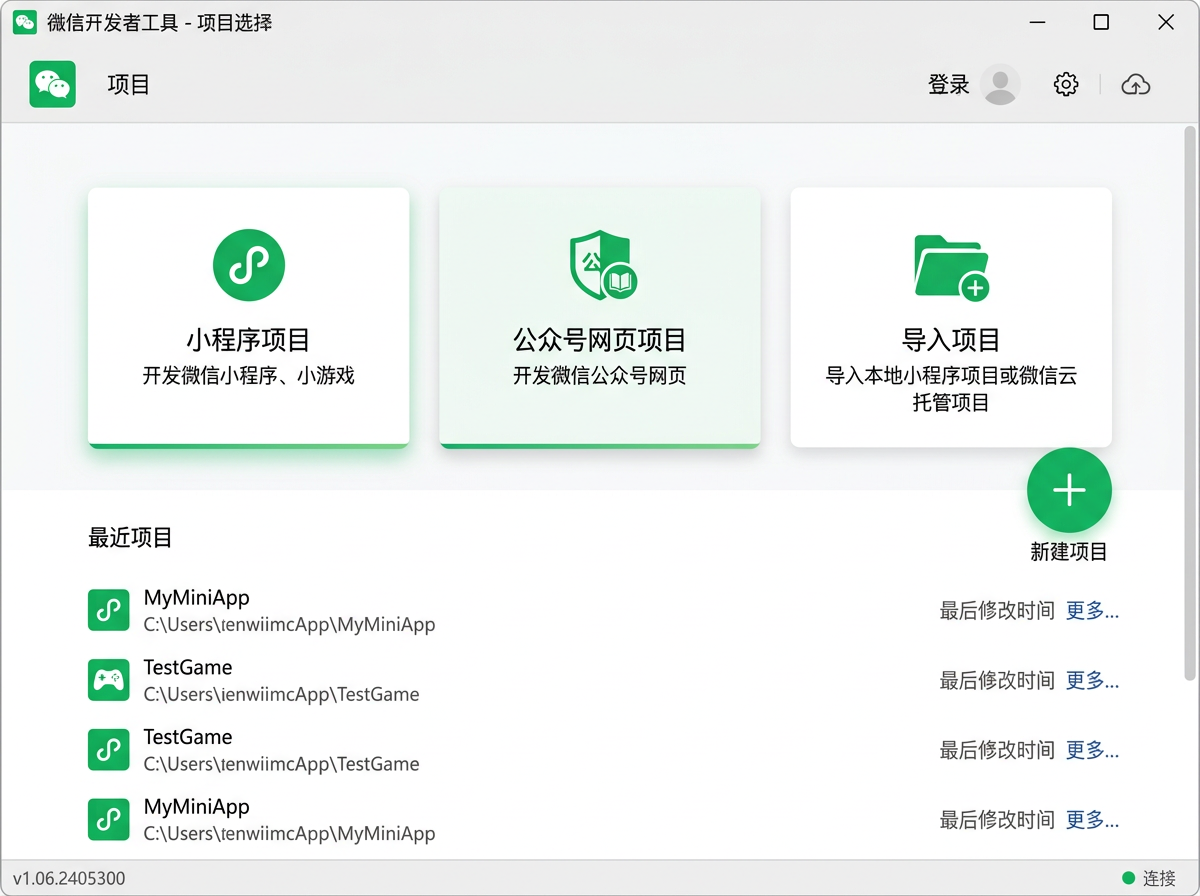The image size is (1200, 896).
Task: Click 更多... in the tenwiimcApp\TestGame row
Action: tap(1092, 751)
